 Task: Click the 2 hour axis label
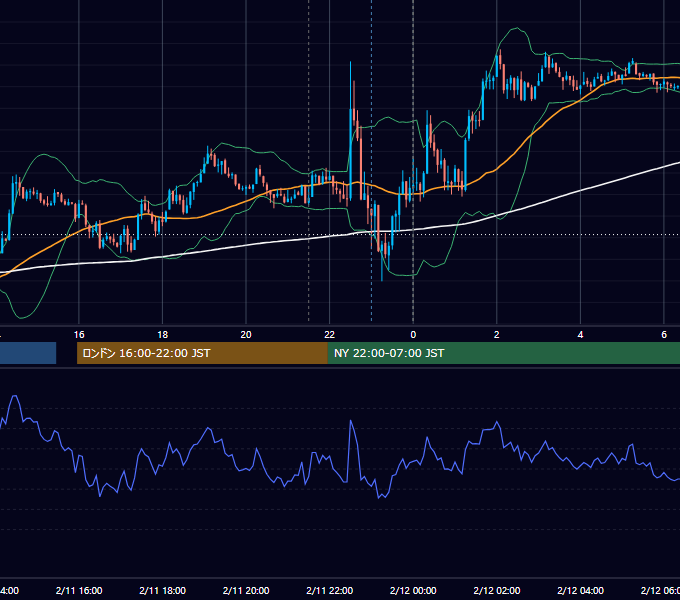click(x=497, y=335)
